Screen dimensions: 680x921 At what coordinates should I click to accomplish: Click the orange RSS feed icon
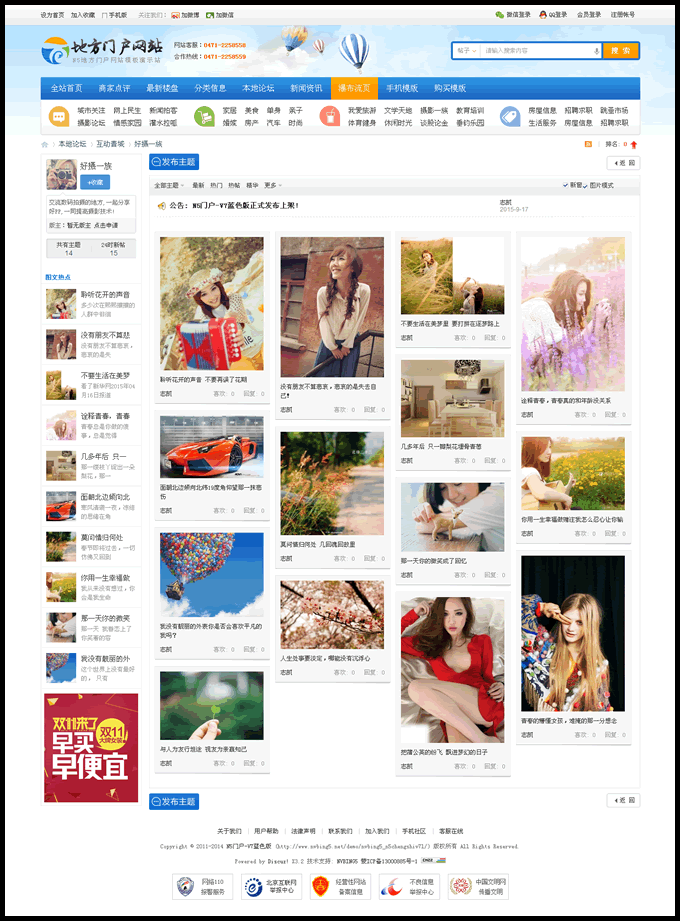click(x=588, y=144)
